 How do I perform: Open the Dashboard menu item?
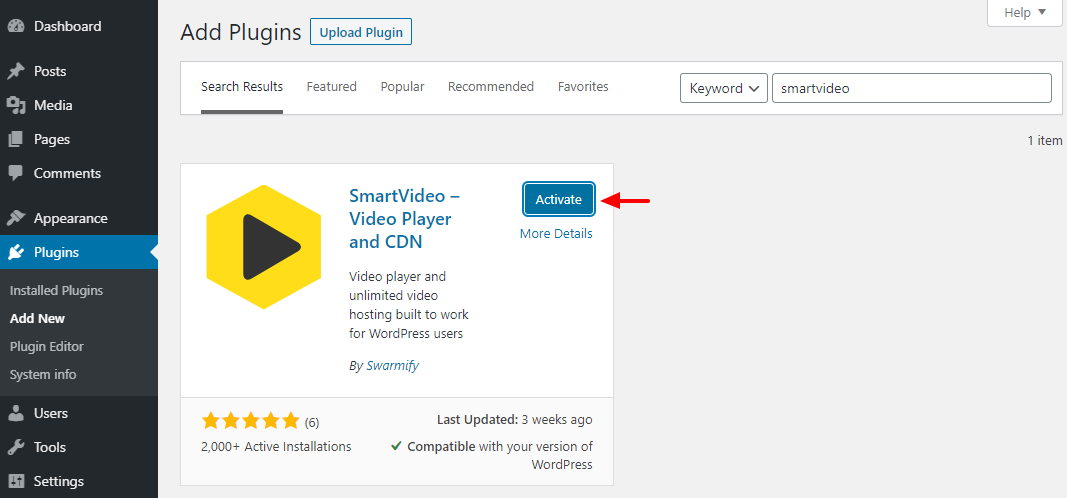point(79,27)
